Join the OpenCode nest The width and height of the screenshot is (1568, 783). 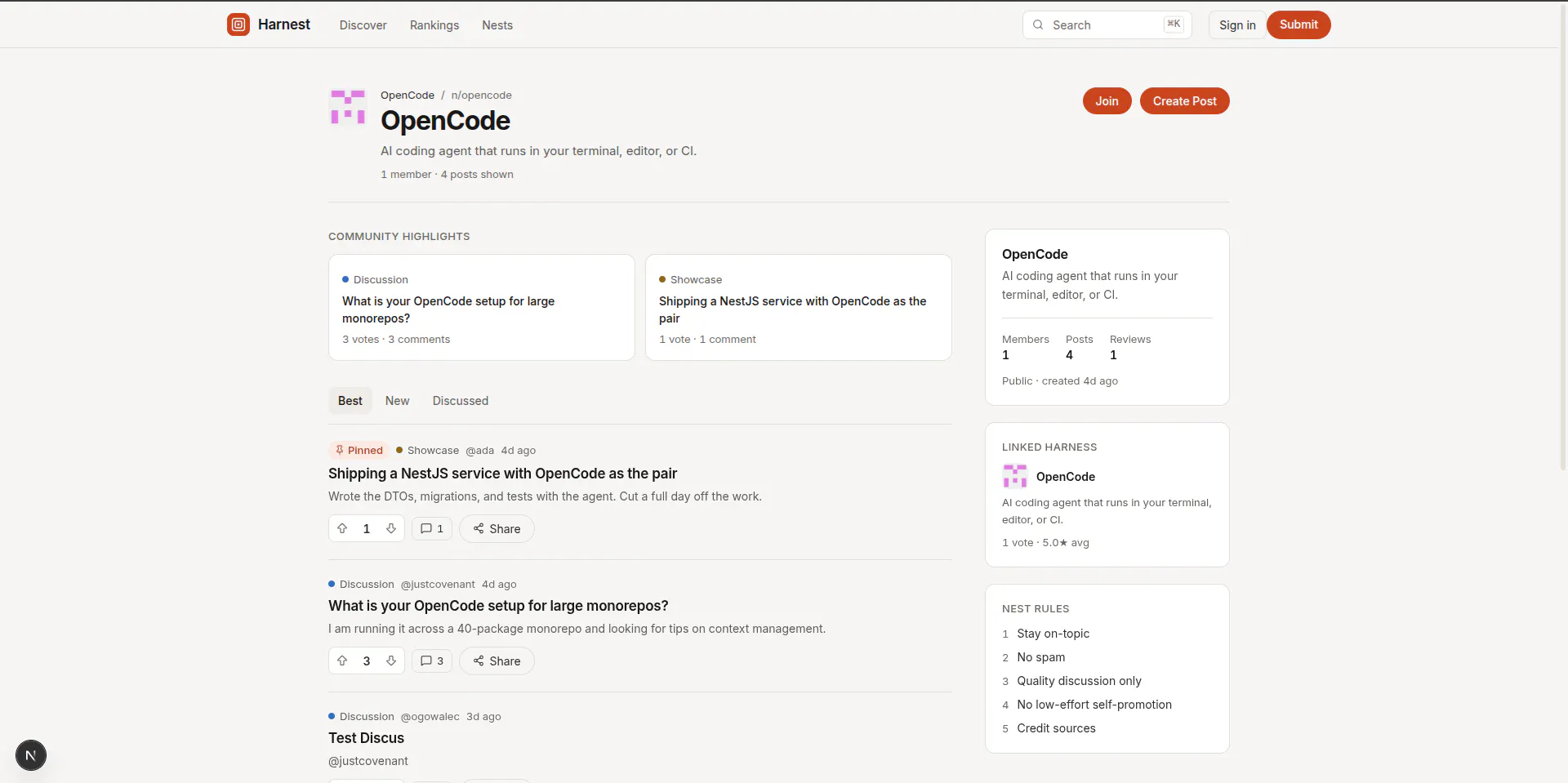pyautogui.click(x=1107, y=101)
